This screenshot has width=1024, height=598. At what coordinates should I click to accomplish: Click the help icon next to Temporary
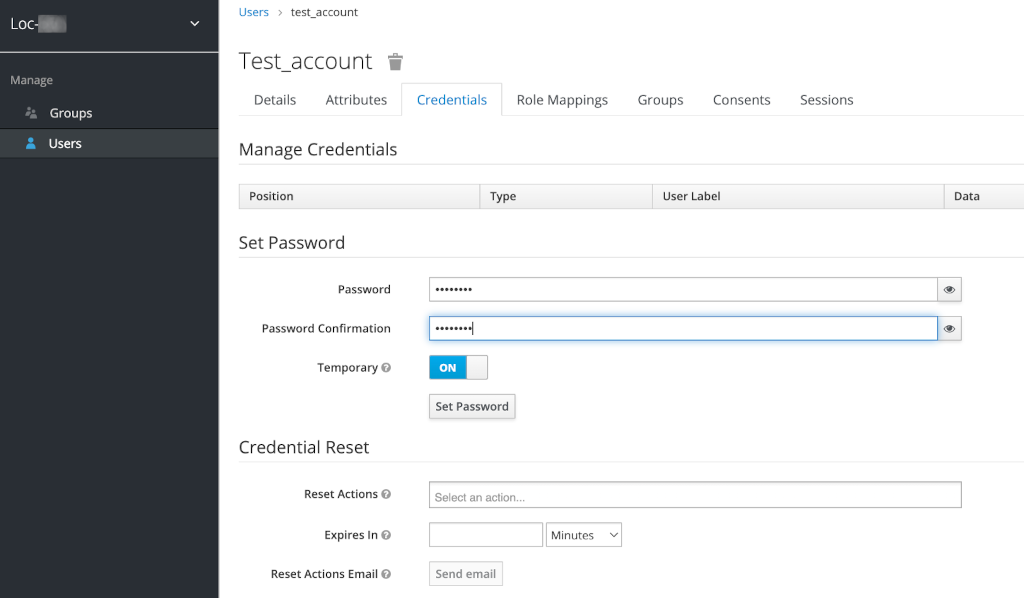pyautogui.click(x=386, y=368)
